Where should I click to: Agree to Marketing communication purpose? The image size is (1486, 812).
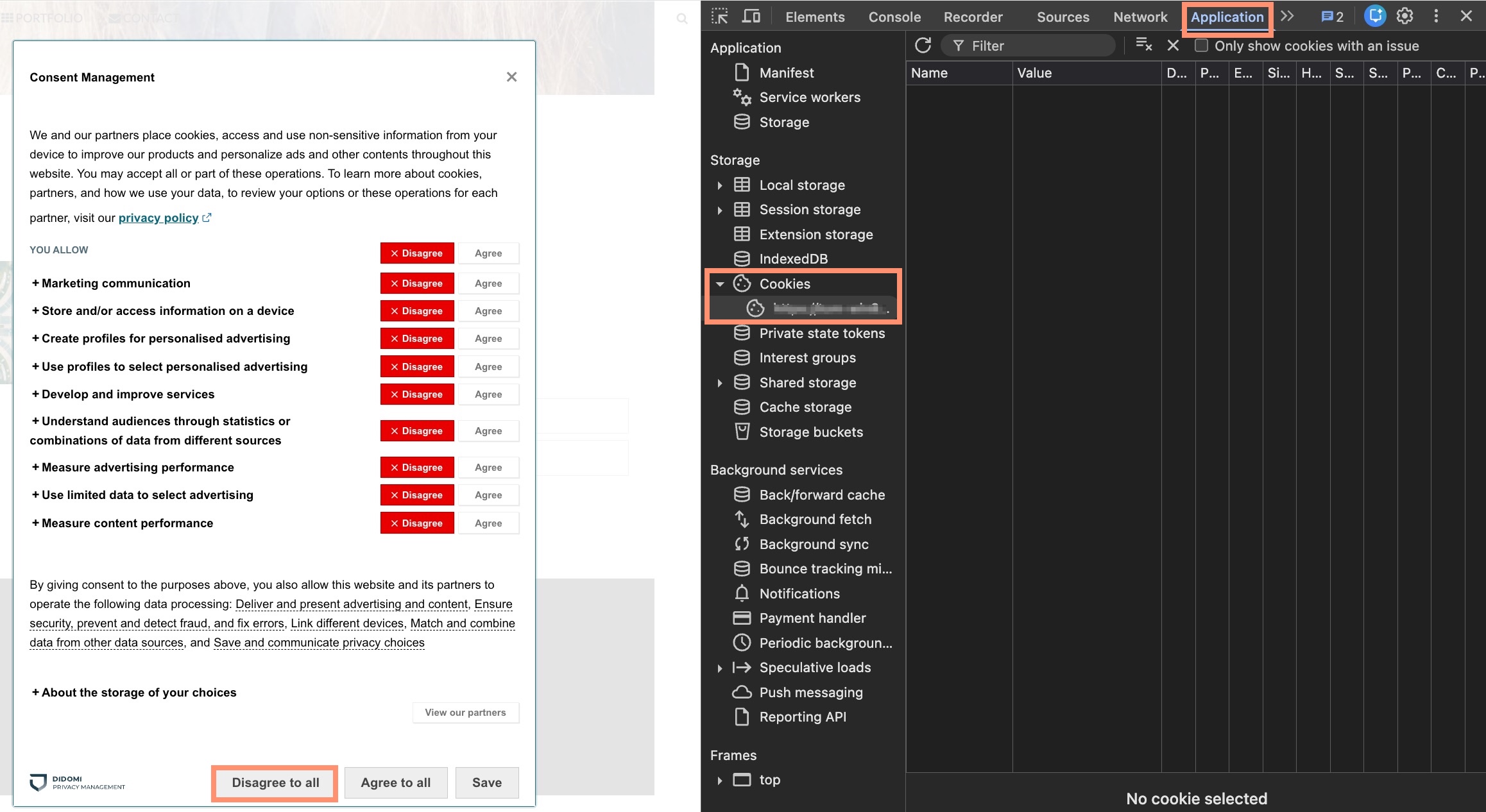tap(488, 283)
